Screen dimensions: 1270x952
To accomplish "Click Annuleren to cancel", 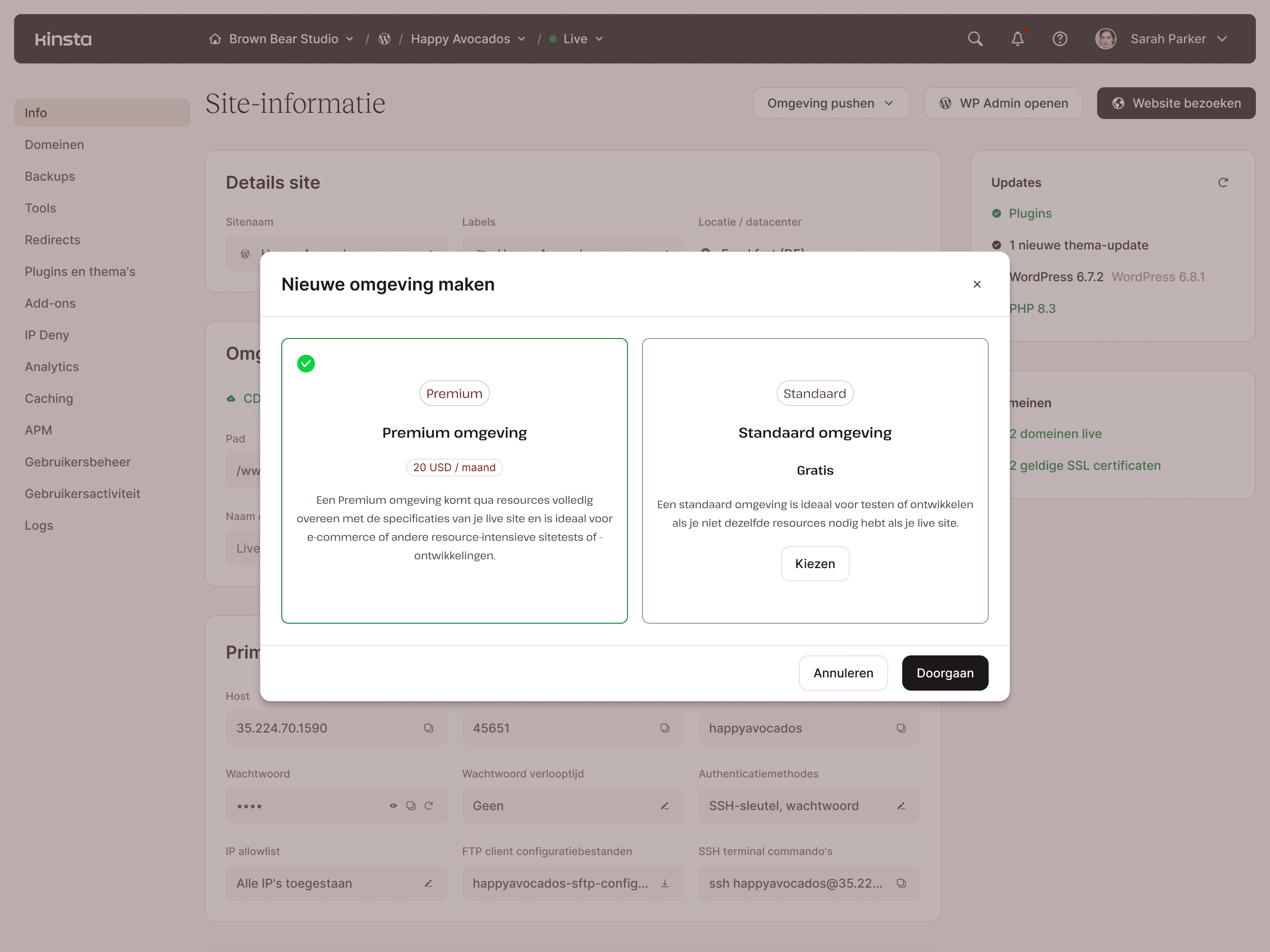I will (843, 673).
